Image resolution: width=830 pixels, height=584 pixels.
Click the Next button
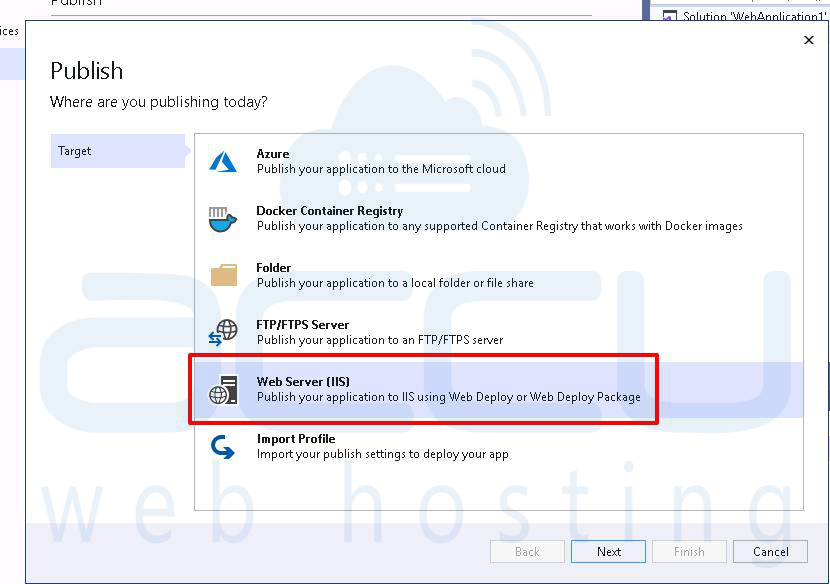(x=608, y=552)
